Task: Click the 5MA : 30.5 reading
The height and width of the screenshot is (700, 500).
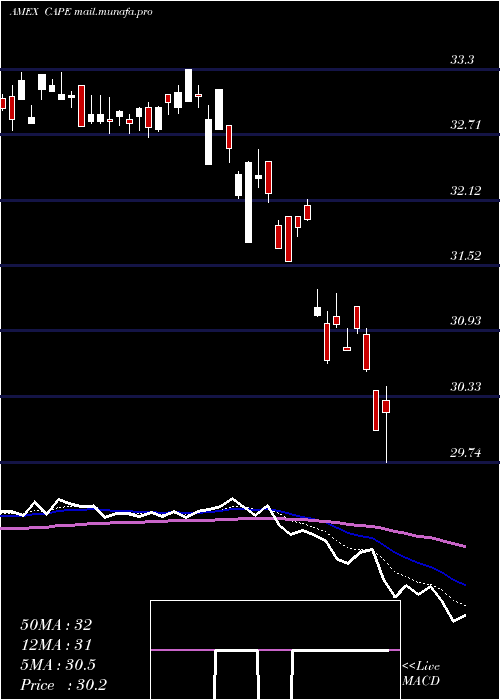Action: click(58, 665)
